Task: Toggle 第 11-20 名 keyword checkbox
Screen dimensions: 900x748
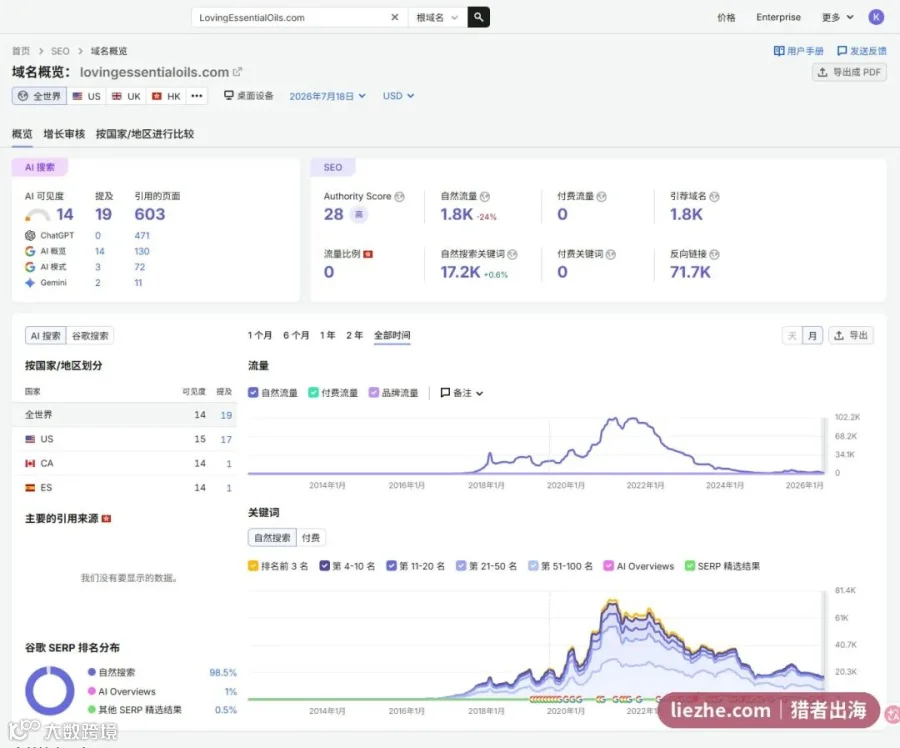Action: [391, 566]
